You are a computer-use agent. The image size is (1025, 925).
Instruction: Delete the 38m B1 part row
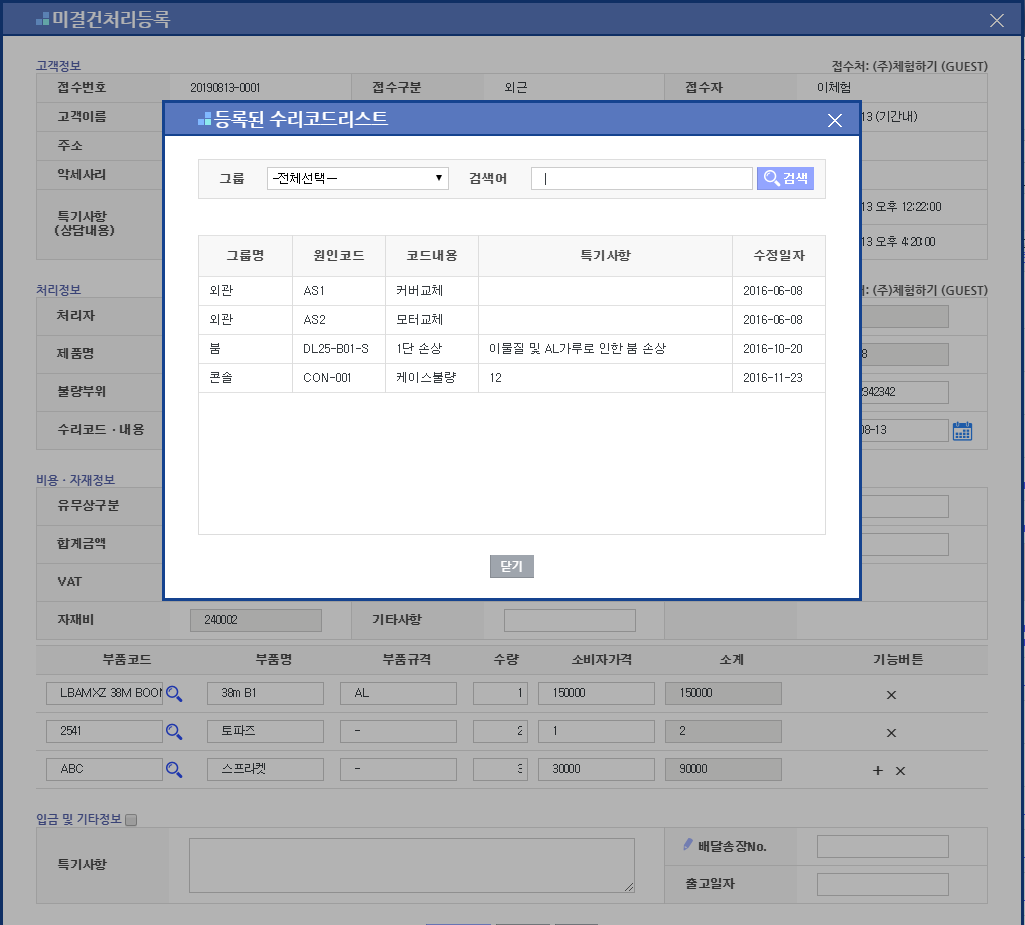pyautogui.click(x=891, y=695)
